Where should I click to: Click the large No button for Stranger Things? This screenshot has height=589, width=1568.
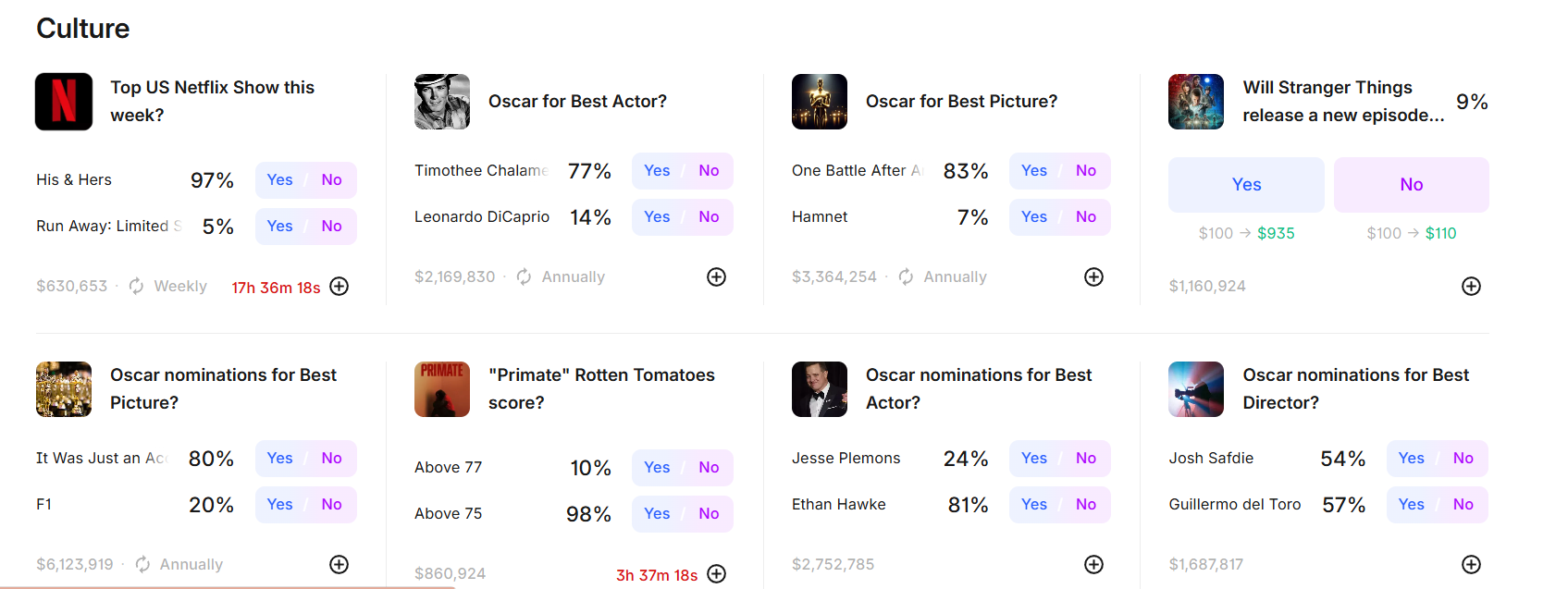1411,185
